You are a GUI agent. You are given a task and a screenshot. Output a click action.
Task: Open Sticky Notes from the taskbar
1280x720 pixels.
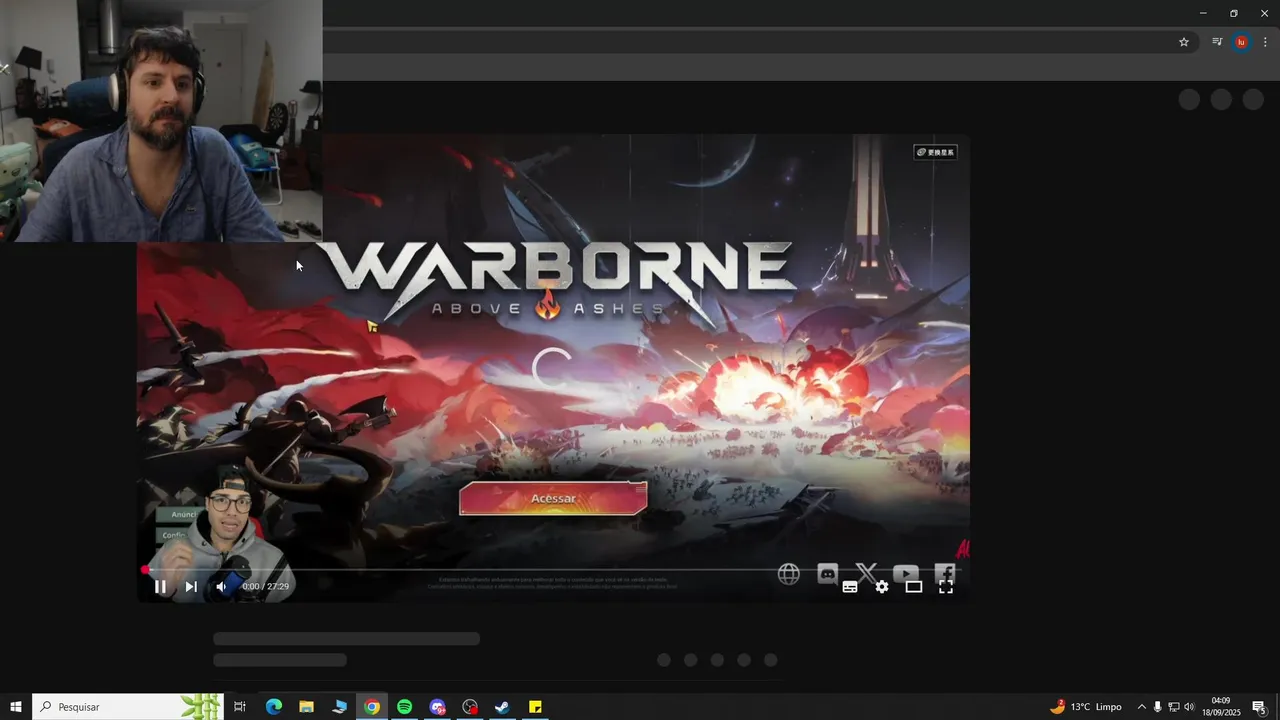click(535, 707)
